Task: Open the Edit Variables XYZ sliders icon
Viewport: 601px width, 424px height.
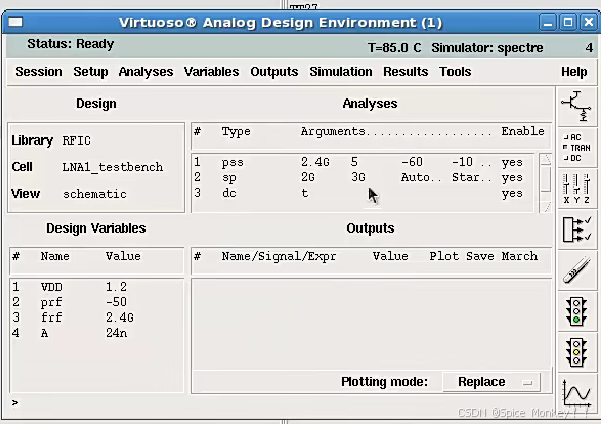Action: [577, 188]
